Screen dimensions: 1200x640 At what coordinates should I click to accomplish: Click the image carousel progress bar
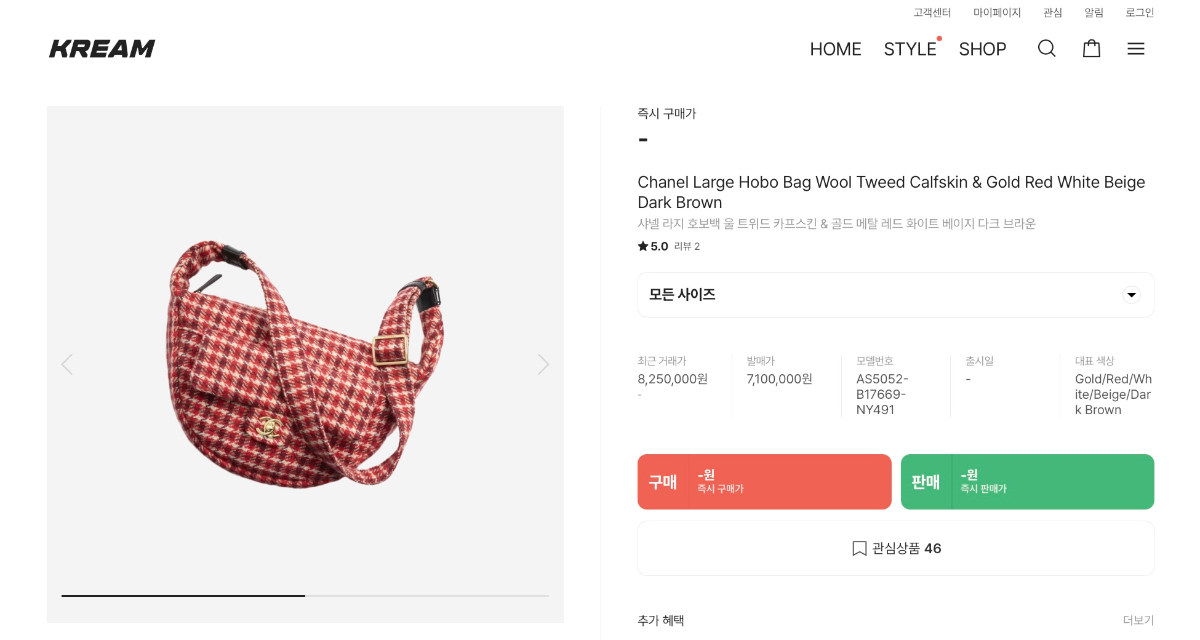pyautogui.click(x=305, y=596)
